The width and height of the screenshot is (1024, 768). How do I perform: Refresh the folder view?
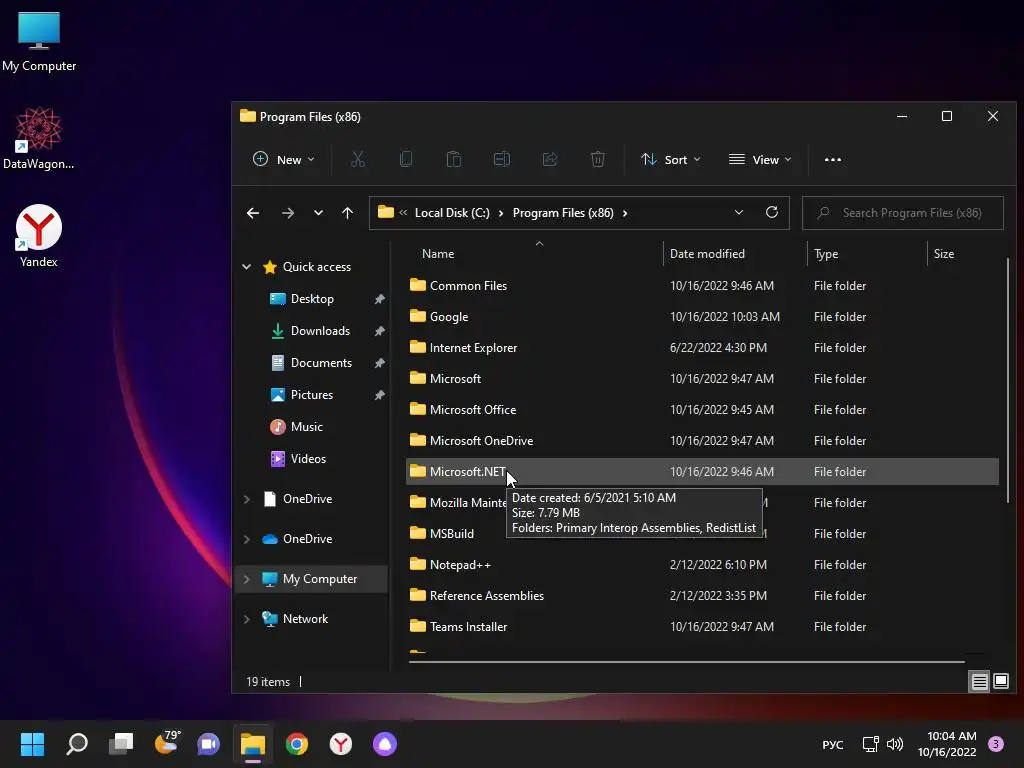[x=771, y=212]
